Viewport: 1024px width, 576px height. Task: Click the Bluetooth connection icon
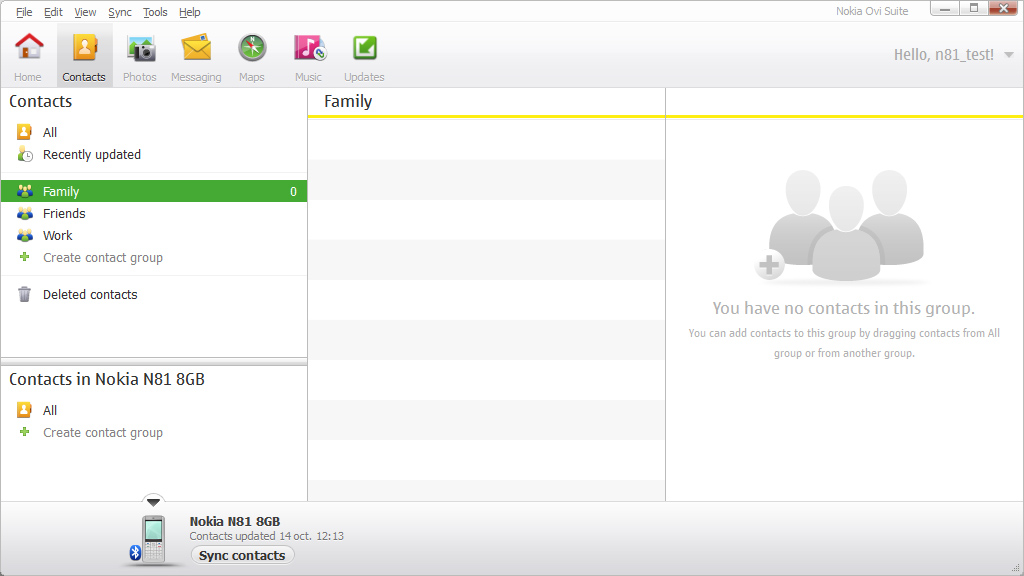tap(135, 552)
